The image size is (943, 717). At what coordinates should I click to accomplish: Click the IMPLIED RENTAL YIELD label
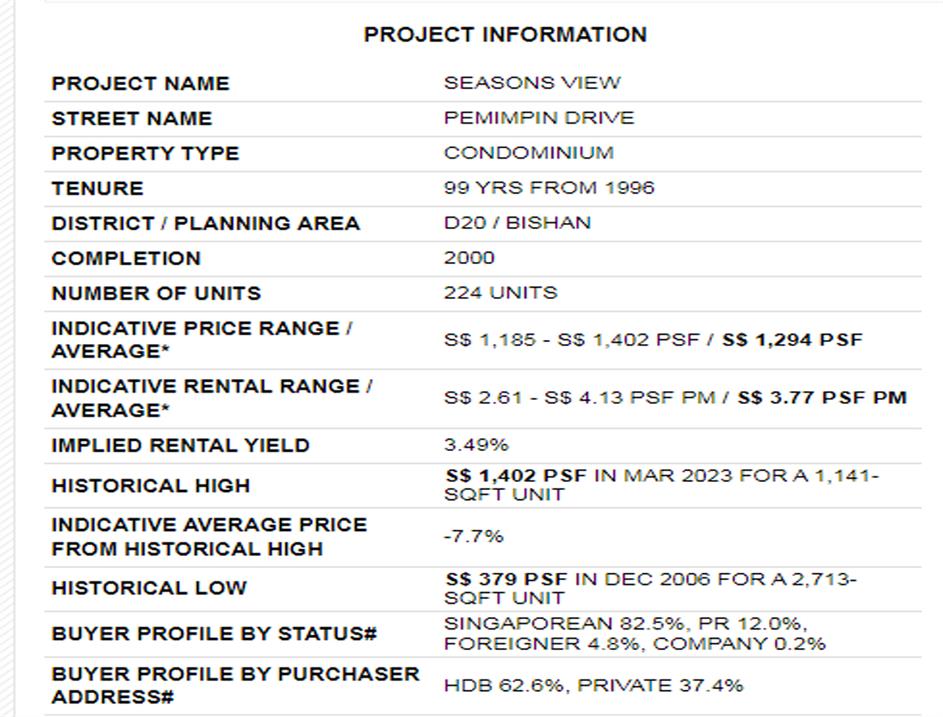point(181,445)
